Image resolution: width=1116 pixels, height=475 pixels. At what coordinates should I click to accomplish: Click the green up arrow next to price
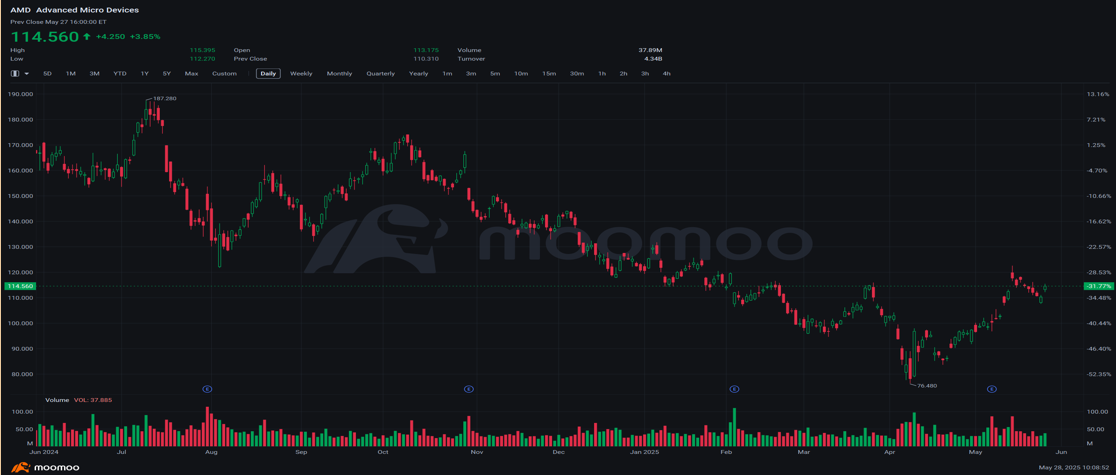(87, 36)
